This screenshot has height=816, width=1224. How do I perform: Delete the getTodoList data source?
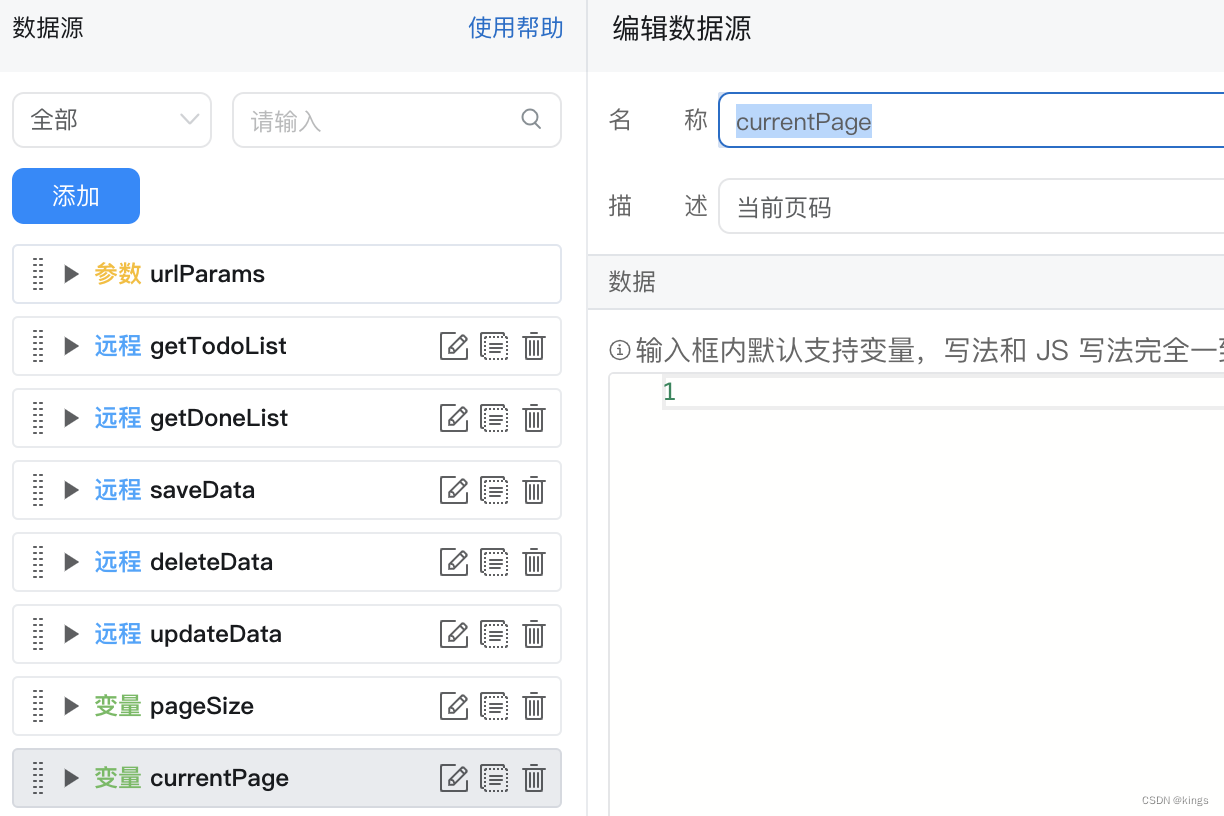pos(534,346)
